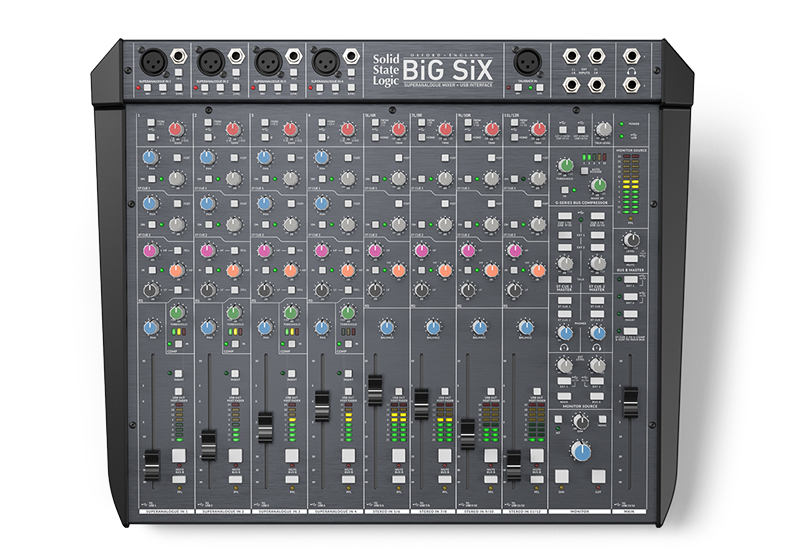This screenshot has width=800, height=560.
Task: Click the Stereo In 5/6 fader cap
Action: click(375, 390)
